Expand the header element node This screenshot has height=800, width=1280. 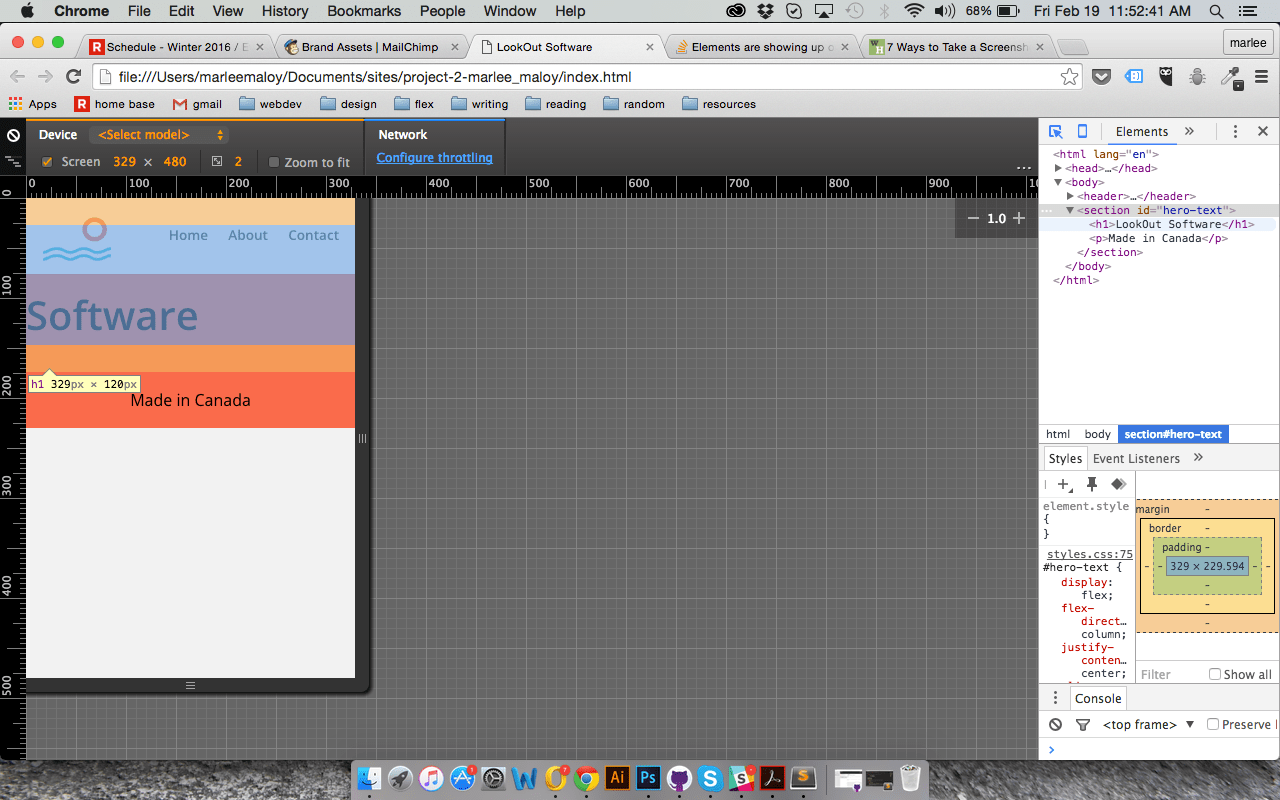1070,196
